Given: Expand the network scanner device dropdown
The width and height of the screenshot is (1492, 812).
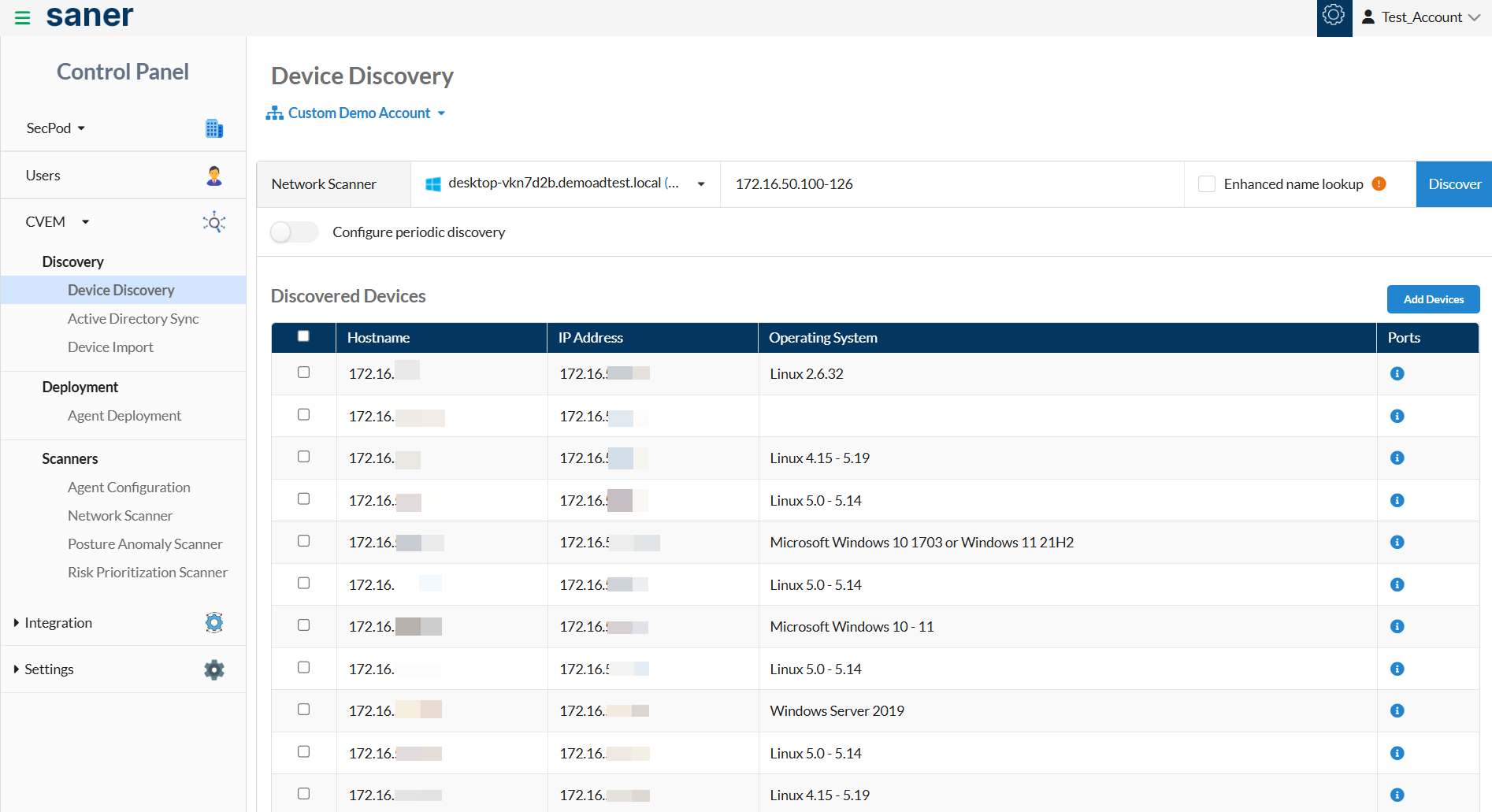Looking at the screenshot, I should click(700, 184).
